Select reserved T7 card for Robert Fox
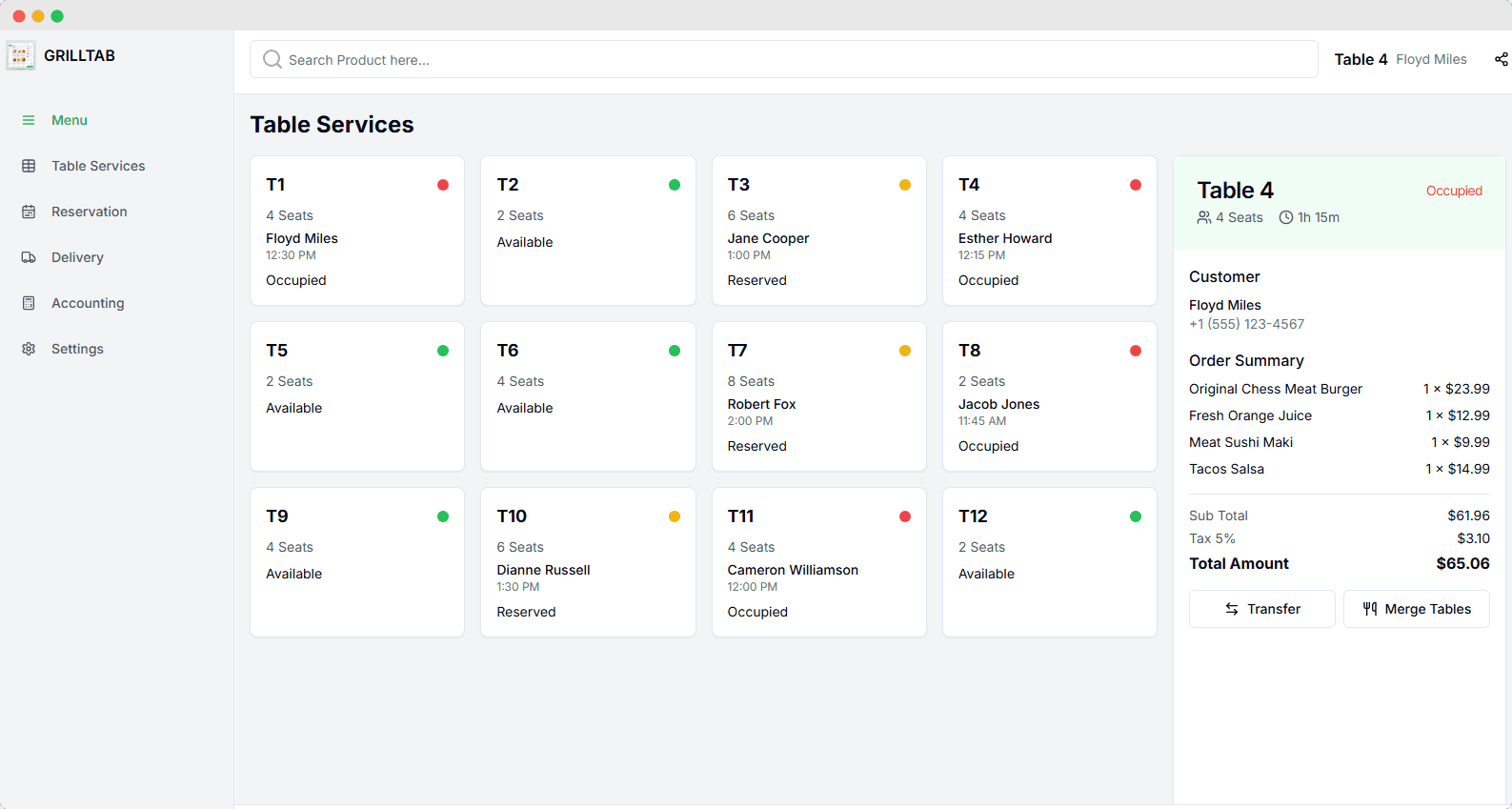Screen dimensions: 1512x809 point(818,396)
